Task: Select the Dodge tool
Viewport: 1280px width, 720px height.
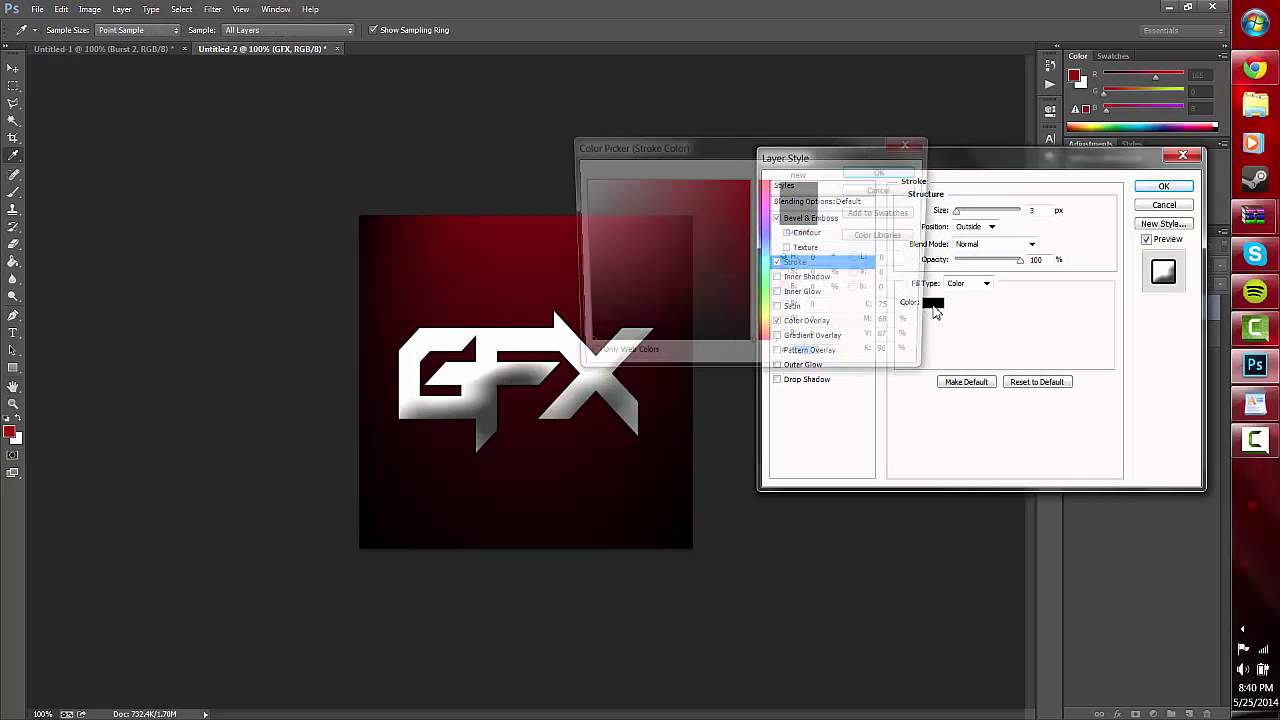Action: (13, 297)
